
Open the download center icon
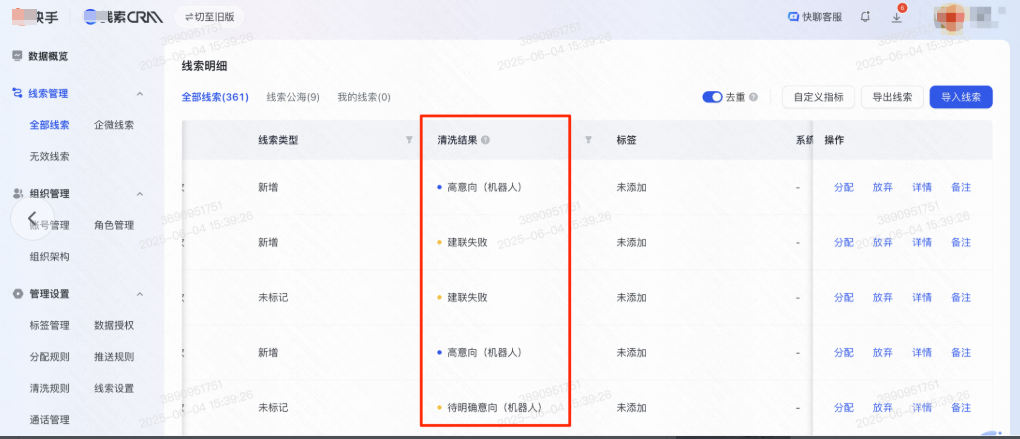(x=896, y=18)
